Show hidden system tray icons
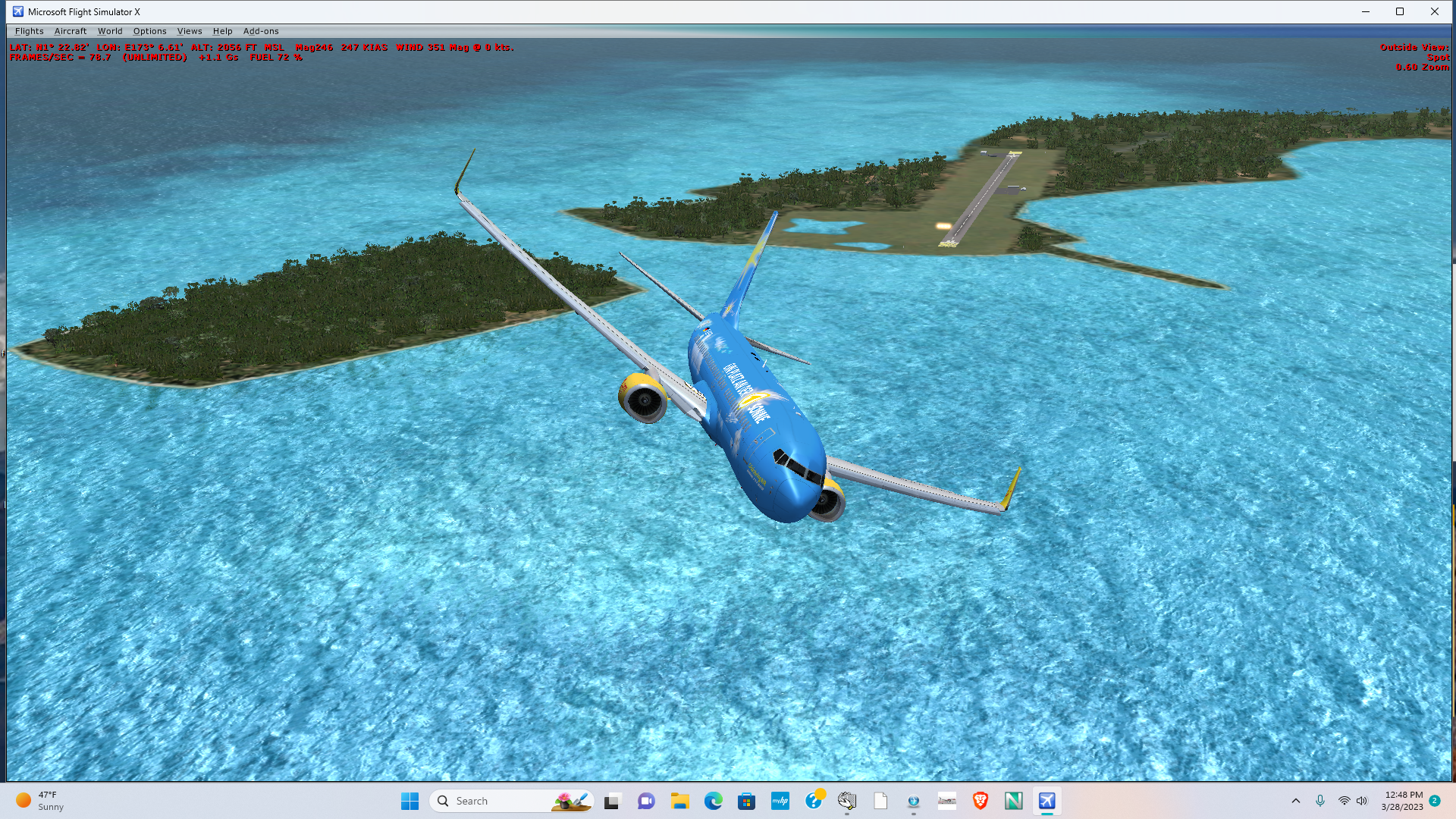 pos(1295,801)
